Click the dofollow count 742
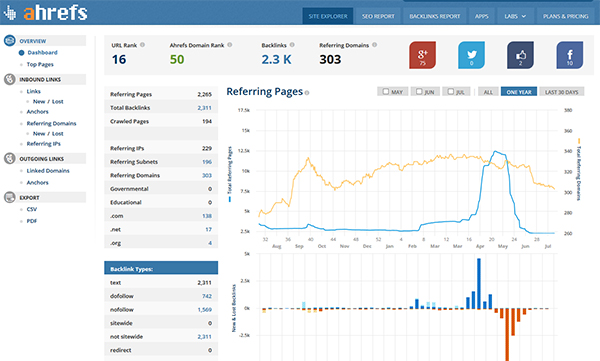Viewport: 600px width, 361px height. (207, 296)
